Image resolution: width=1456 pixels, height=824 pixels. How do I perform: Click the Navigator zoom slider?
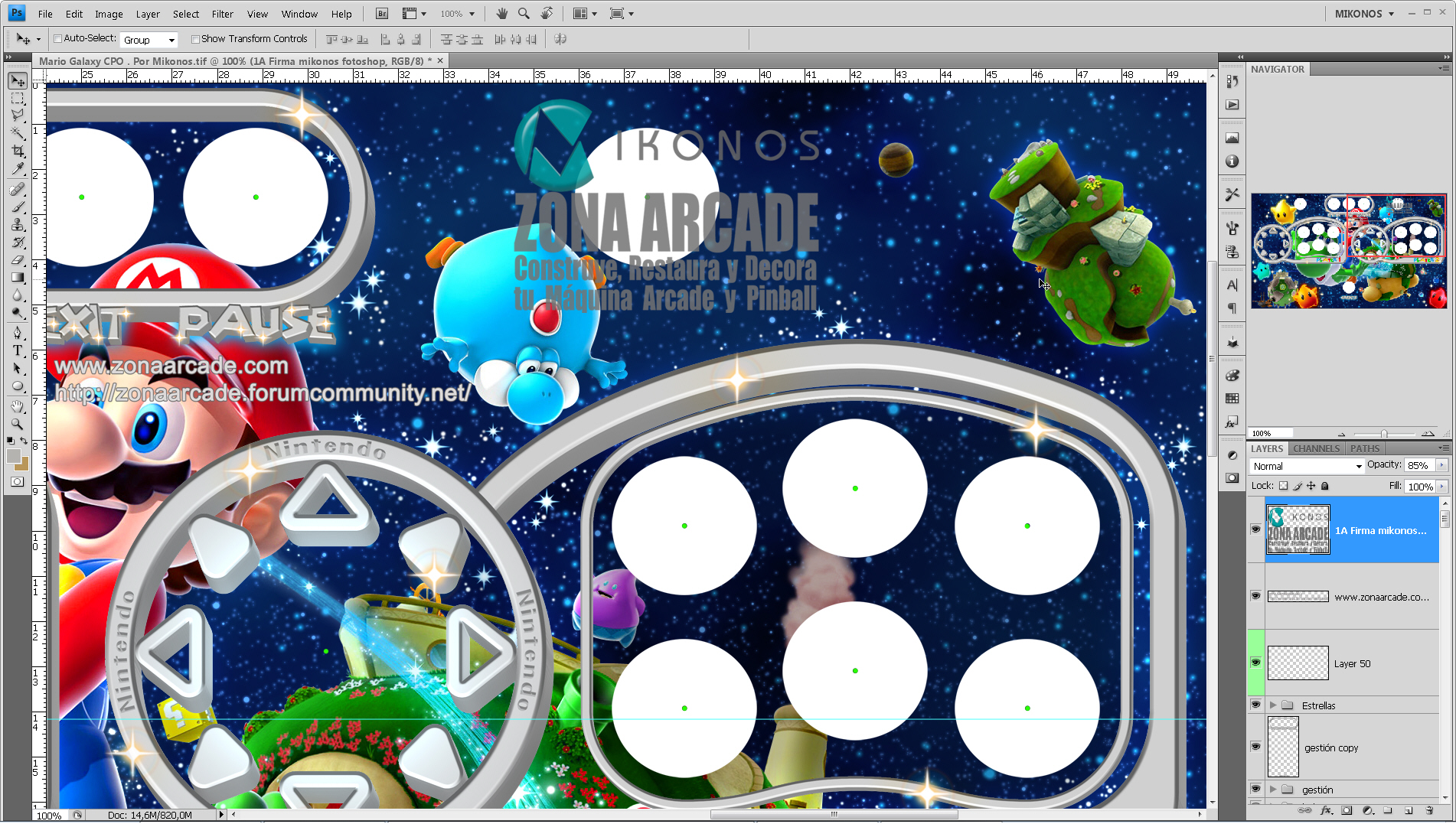click(x=1384, y=434)
